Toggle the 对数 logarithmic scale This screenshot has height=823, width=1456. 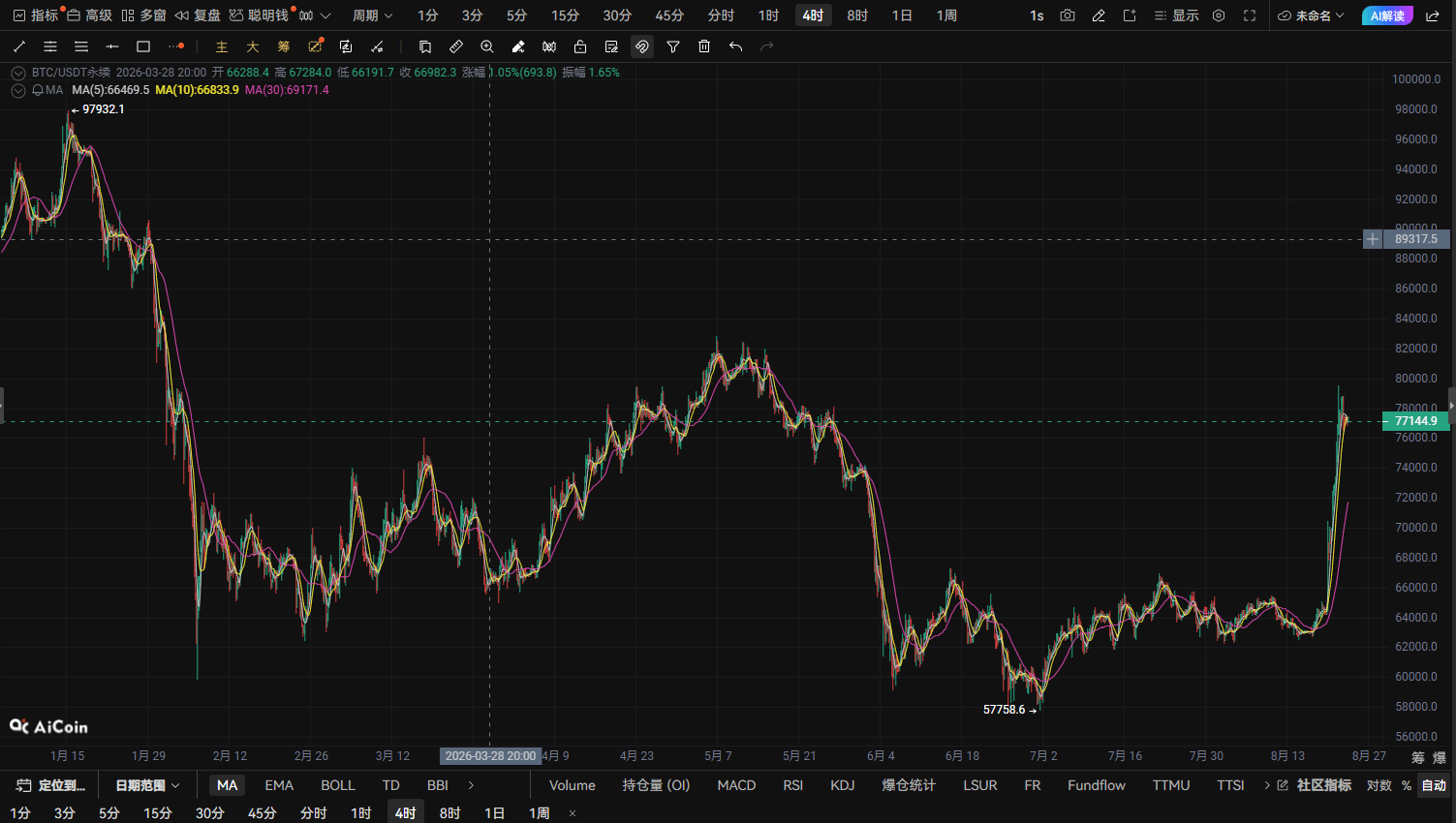[x=1379, y=785]
